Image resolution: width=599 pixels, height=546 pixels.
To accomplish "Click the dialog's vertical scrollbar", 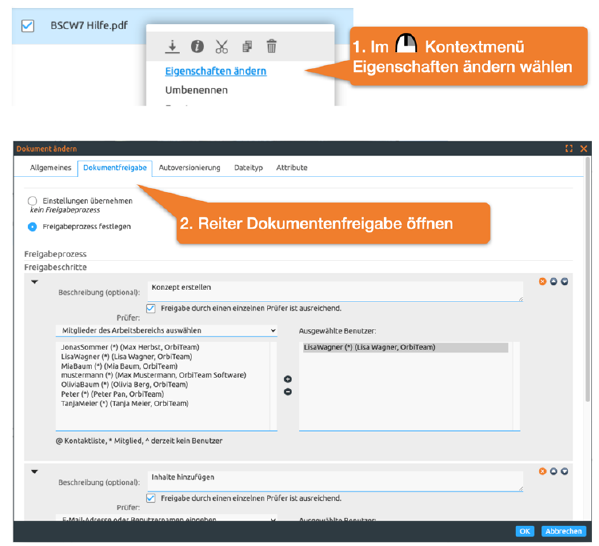I will click(588, 279).
